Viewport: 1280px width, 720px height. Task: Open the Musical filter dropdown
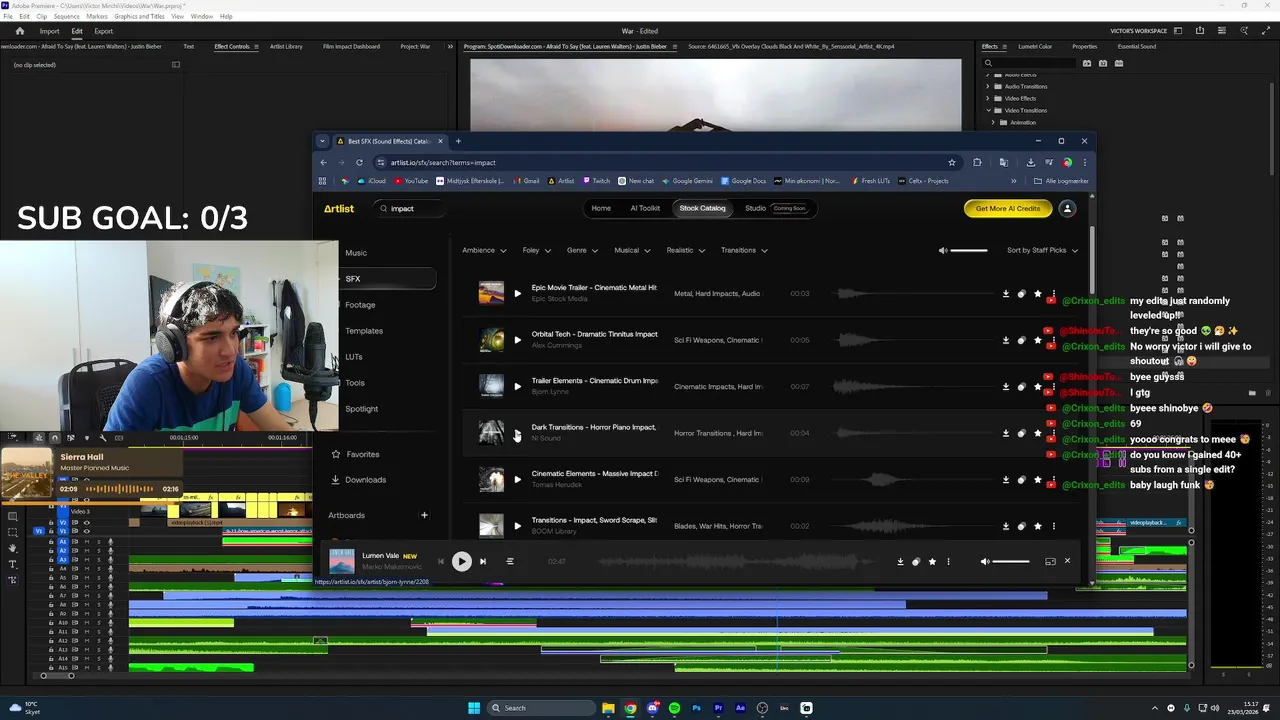pos(632,250)
